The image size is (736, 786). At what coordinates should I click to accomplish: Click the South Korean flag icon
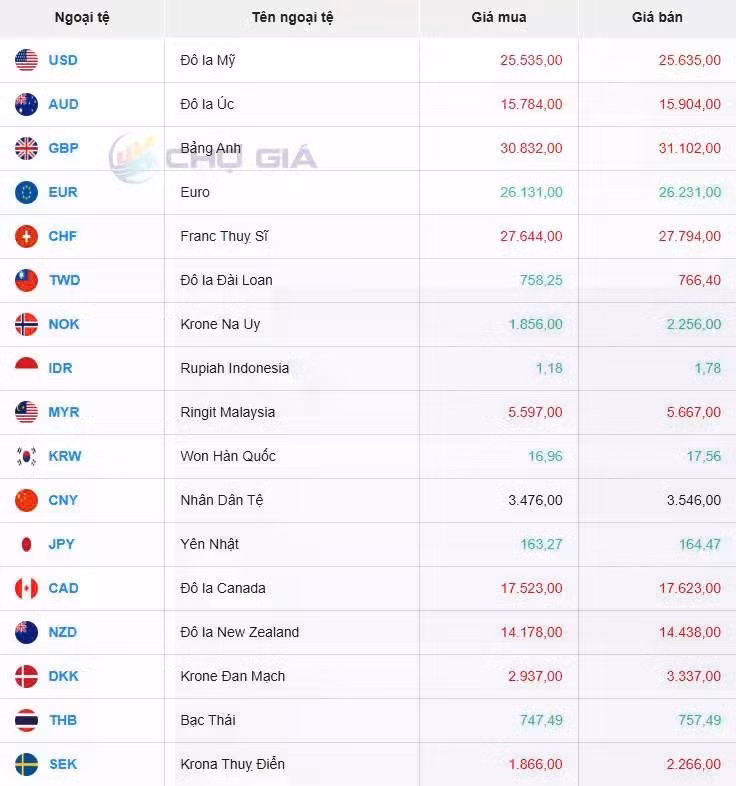(27, 456)
